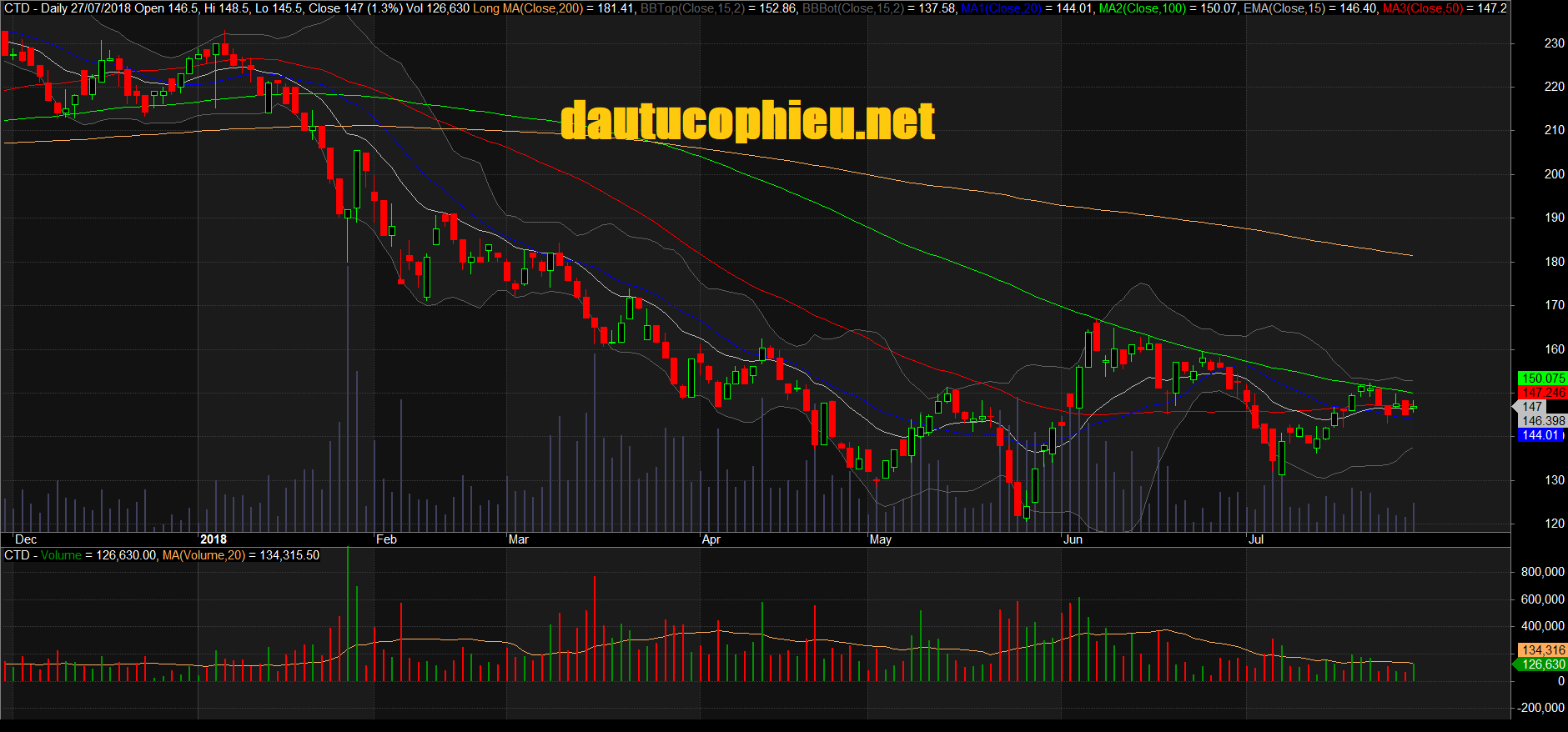The image size is (1568, 732).
Task: Click the 190 price axis label
Action: point(1555,217)
